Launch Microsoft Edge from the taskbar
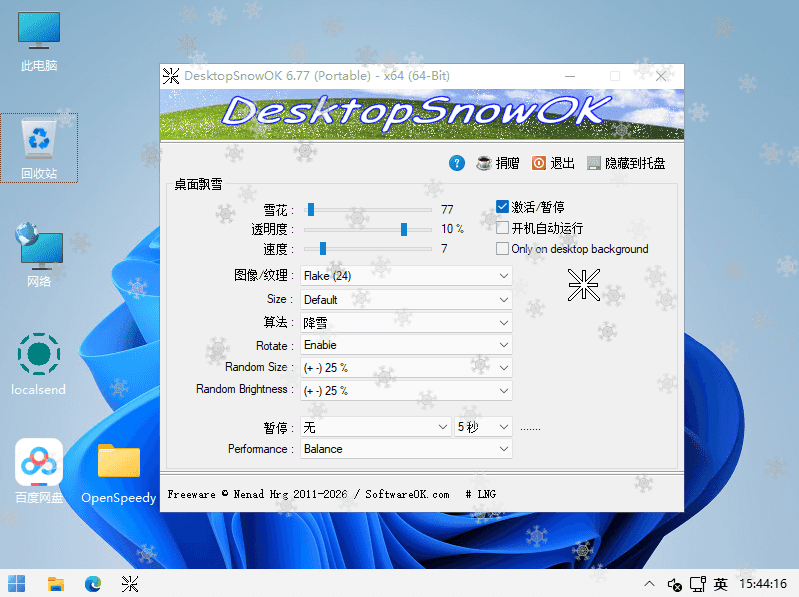The image size is (799, 597). (x=93, y=584)
